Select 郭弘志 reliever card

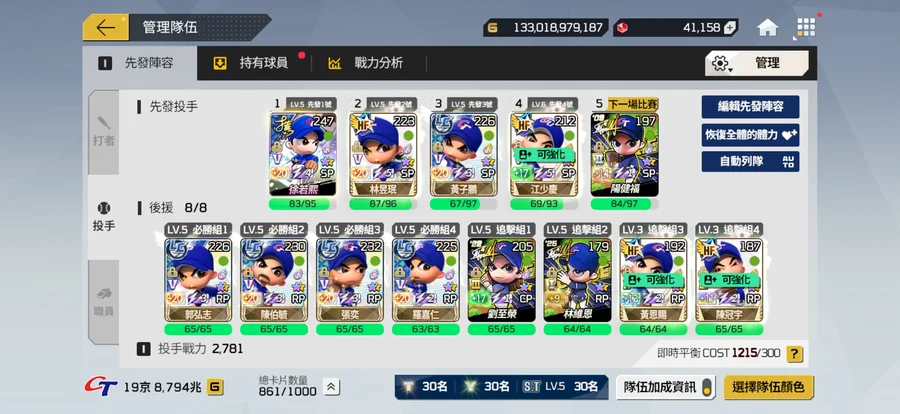pos(198,279)
